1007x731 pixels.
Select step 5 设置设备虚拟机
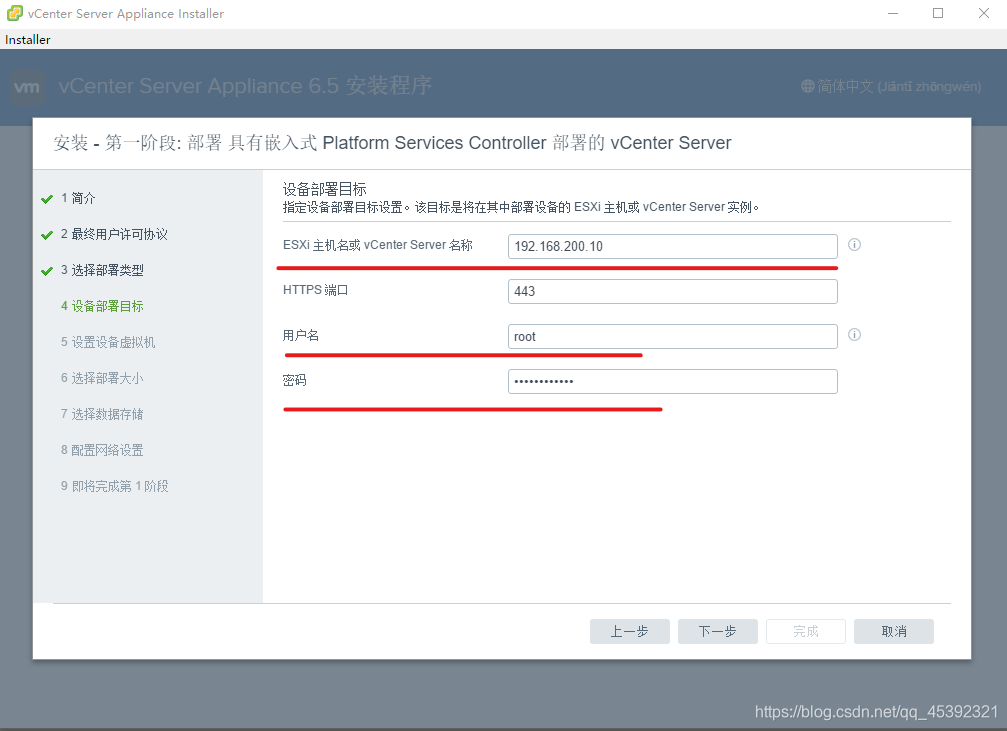point(108,342)
